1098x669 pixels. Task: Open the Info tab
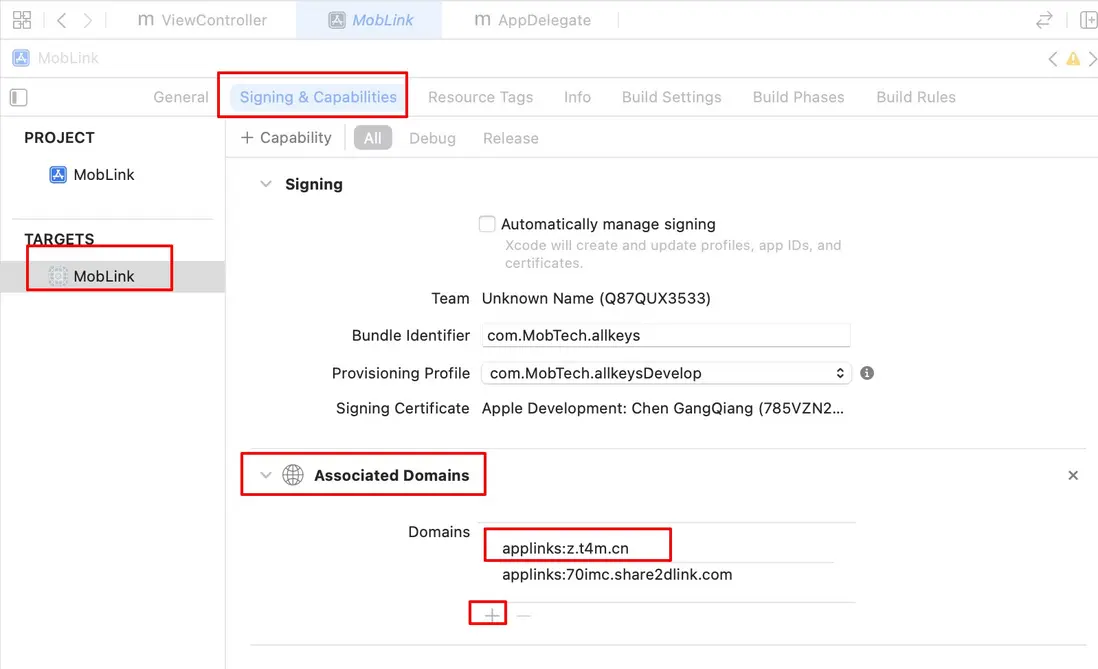577,97
